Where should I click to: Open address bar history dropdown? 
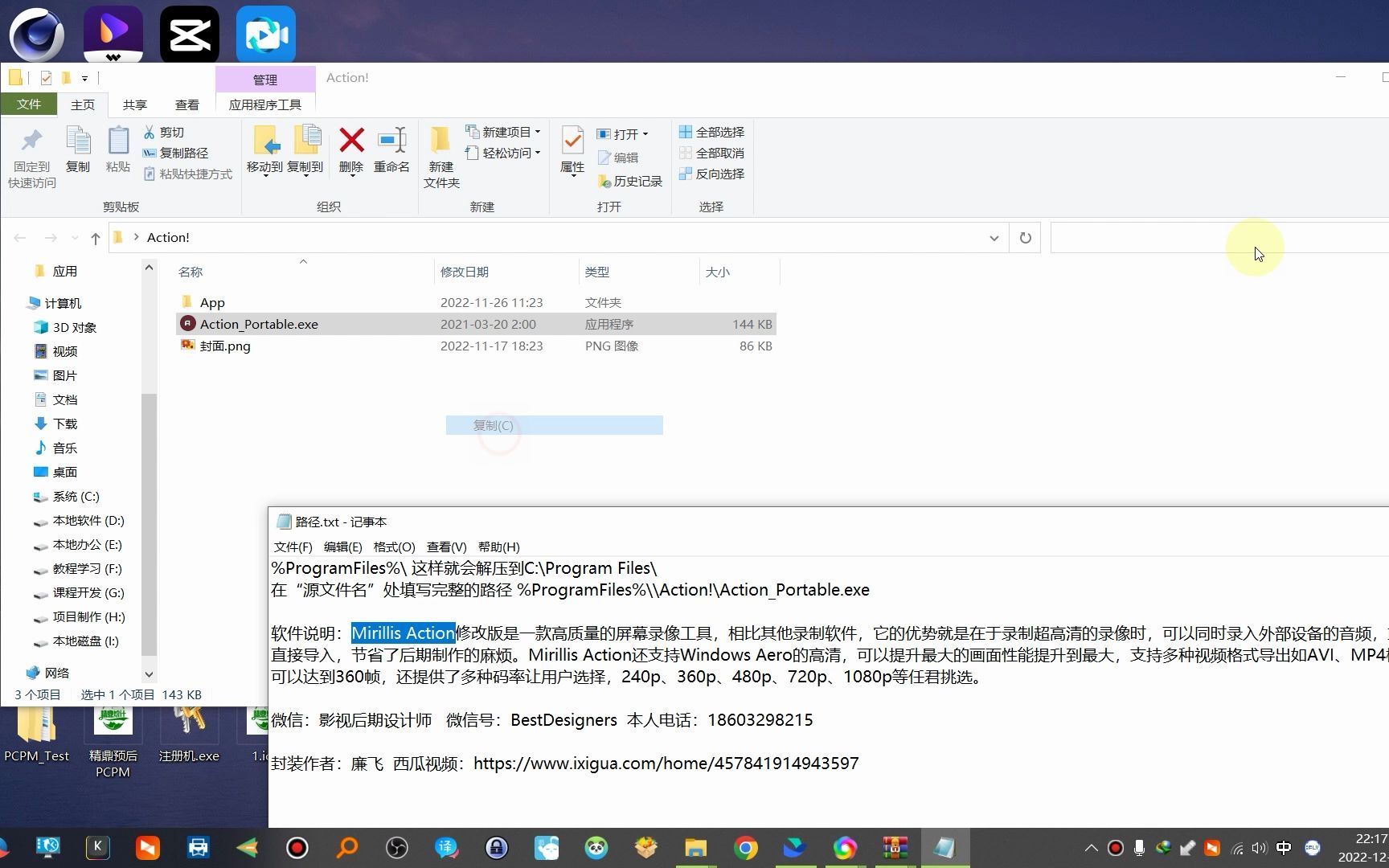[x=994, y=238]
